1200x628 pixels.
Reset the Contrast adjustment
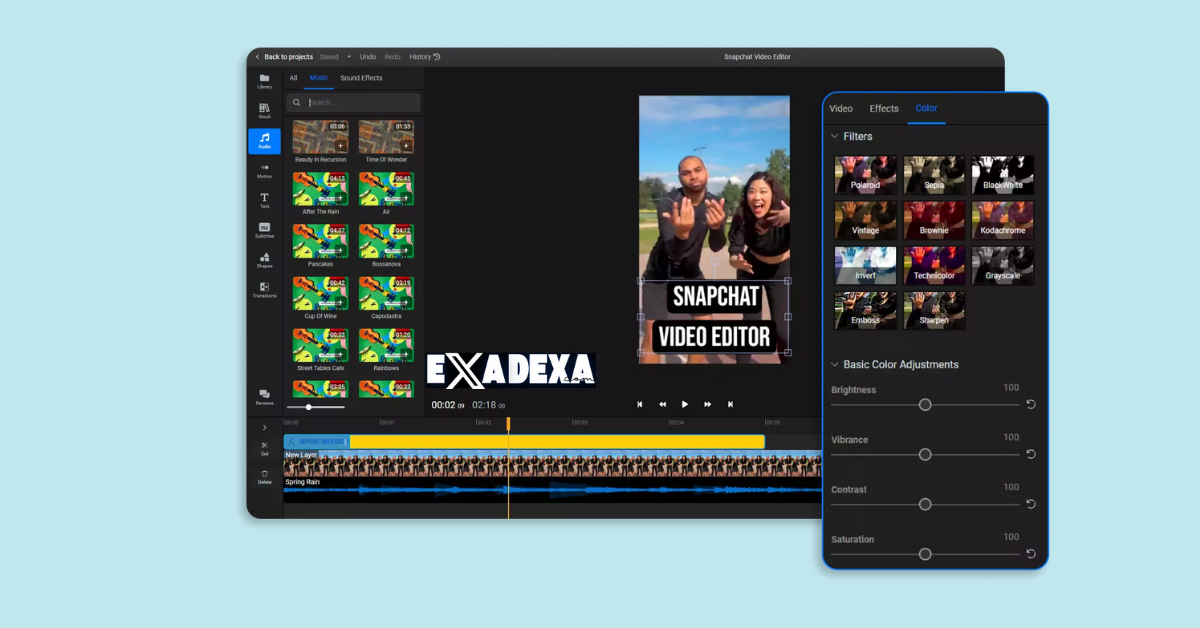pos(1032,504)
